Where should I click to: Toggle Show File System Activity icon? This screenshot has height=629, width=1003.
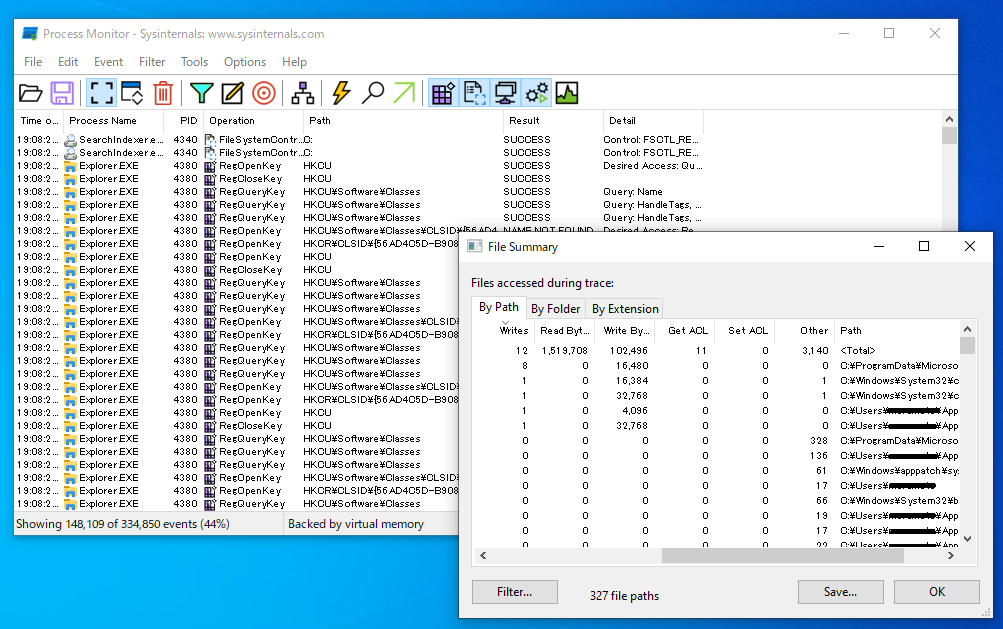click(x=475, y=93)
